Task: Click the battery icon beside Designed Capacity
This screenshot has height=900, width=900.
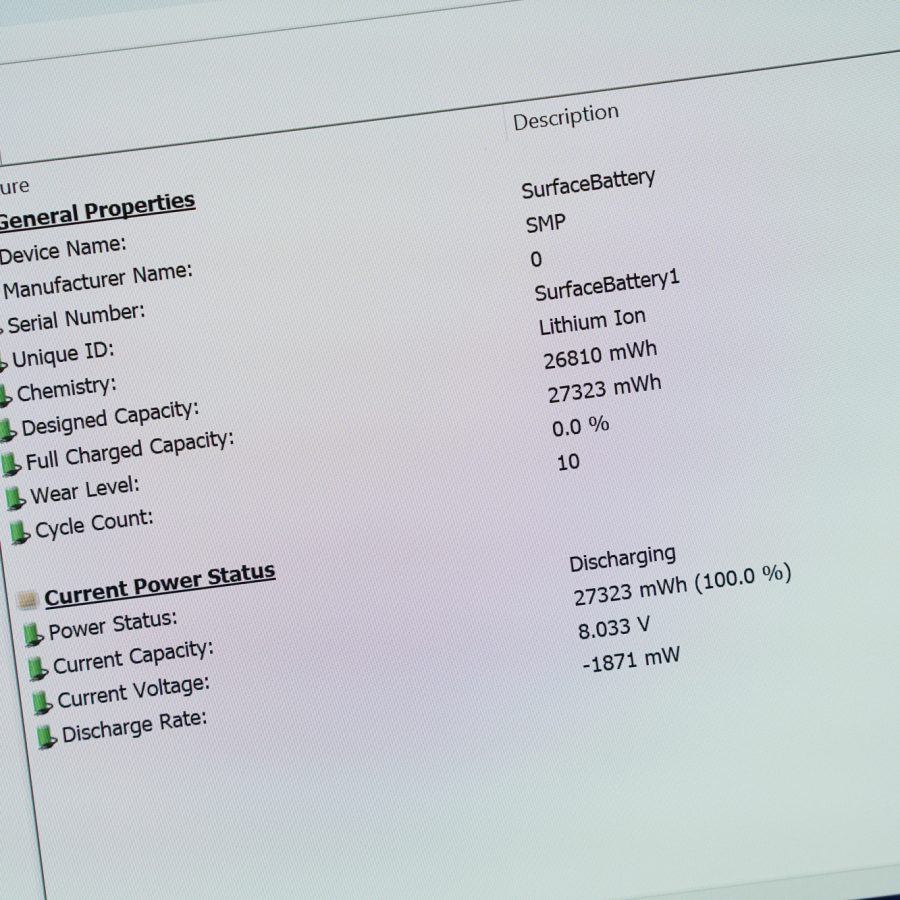Action: click(x=7, y=430)
